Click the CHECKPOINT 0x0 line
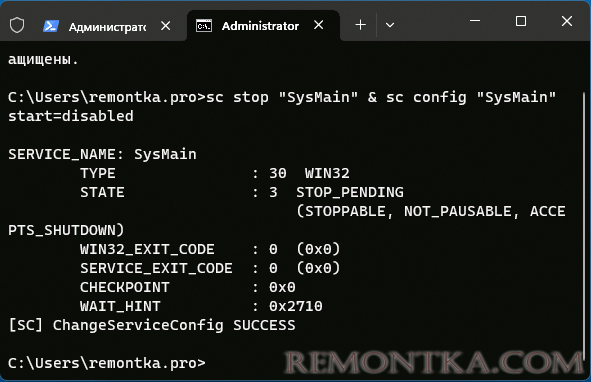 click(x=188, y=287)
